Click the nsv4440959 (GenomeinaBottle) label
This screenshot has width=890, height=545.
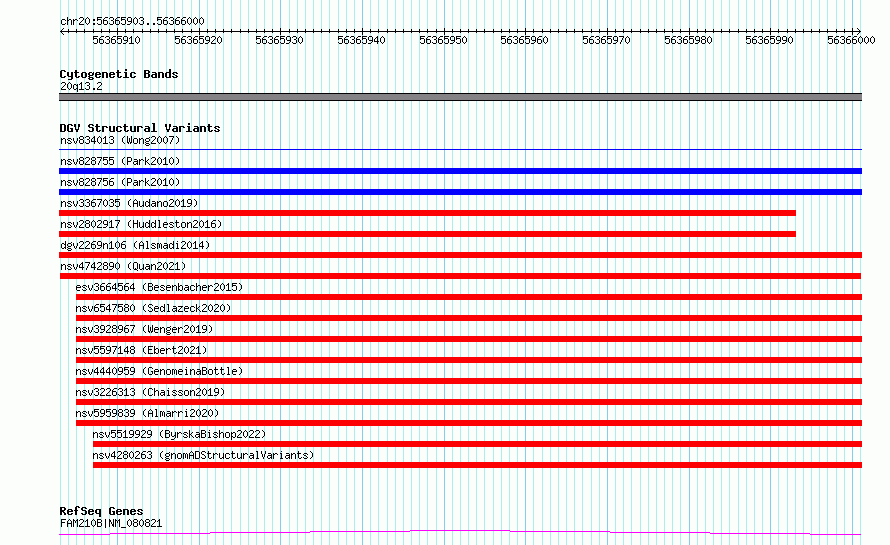click(x=159, y=371)
